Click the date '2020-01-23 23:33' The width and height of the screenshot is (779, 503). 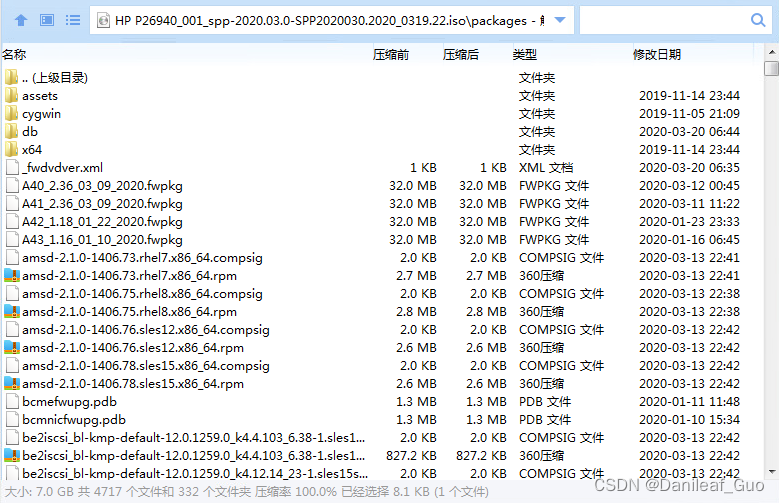(x=689, y=221)
